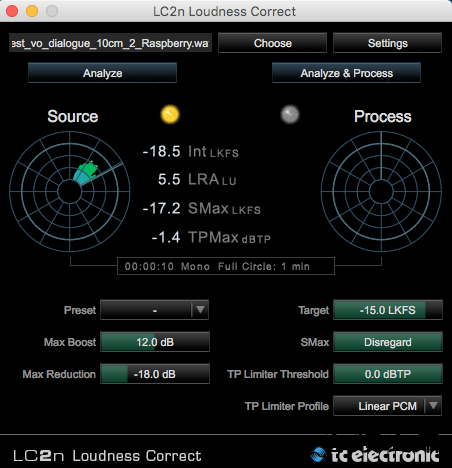The image size is (452, 468).
Task: Open the Settings button
Action: click(387, 43)
